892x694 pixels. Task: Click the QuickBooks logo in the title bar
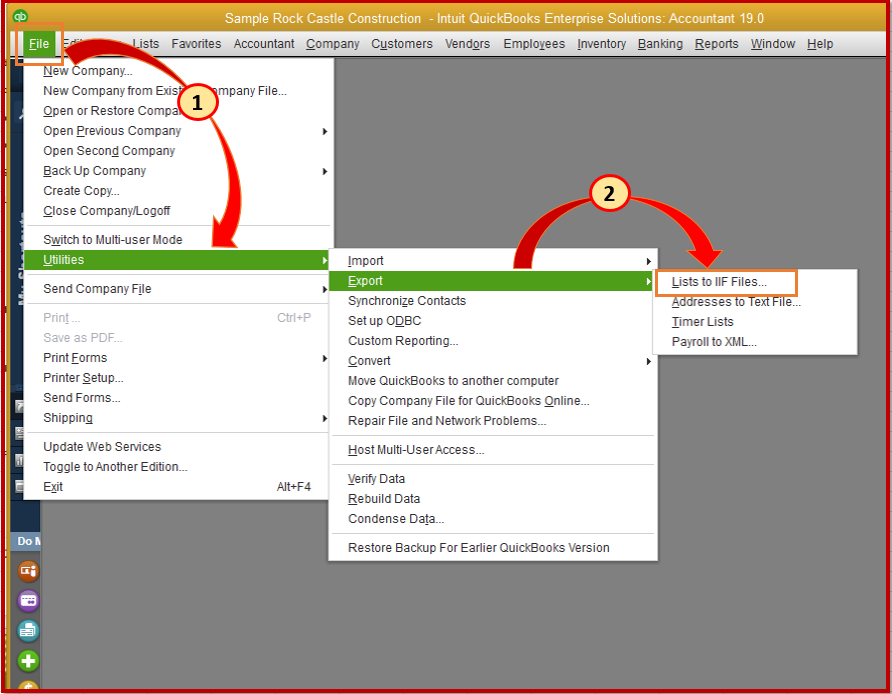coord(20,16)
